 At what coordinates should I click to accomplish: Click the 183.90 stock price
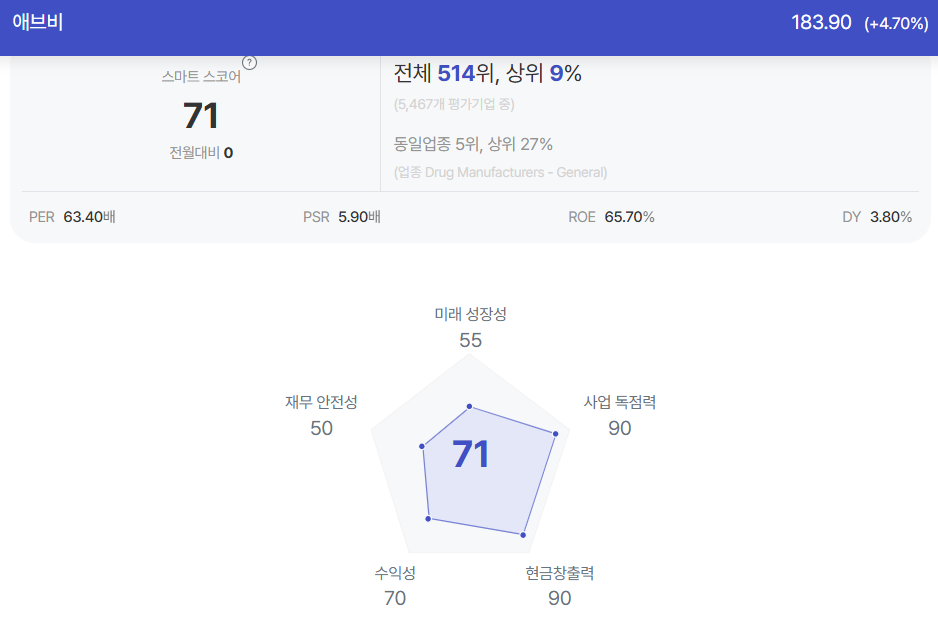821,23
